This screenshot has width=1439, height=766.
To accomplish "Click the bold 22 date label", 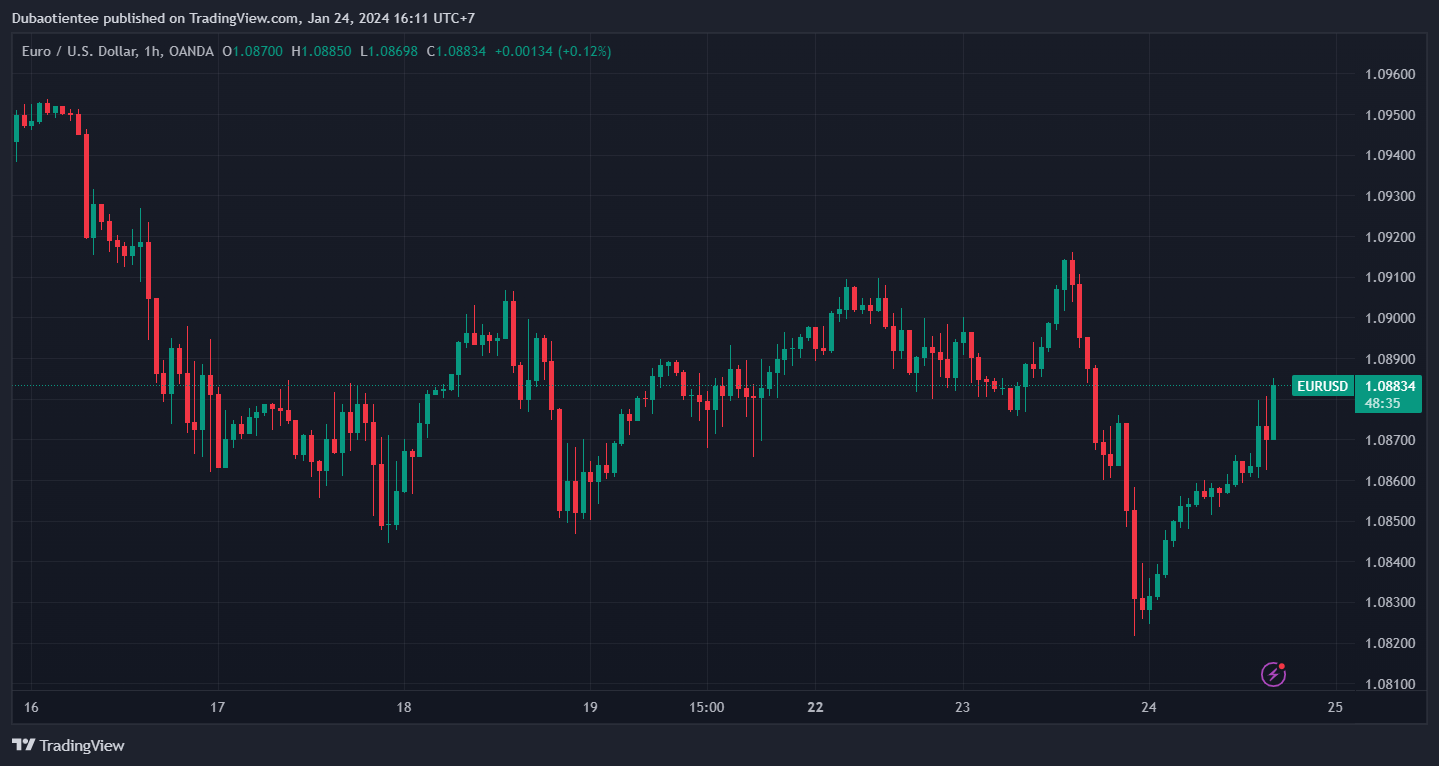I will click(x=816, y=708).
